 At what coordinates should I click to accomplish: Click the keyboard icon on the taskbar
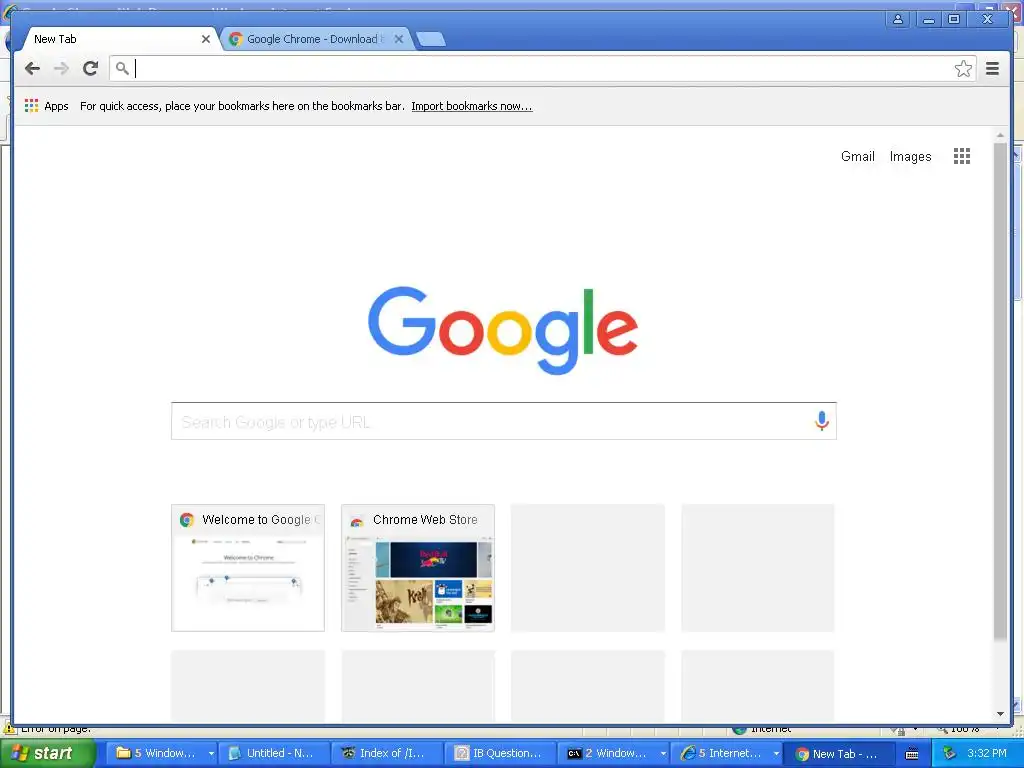coord(912,754)
